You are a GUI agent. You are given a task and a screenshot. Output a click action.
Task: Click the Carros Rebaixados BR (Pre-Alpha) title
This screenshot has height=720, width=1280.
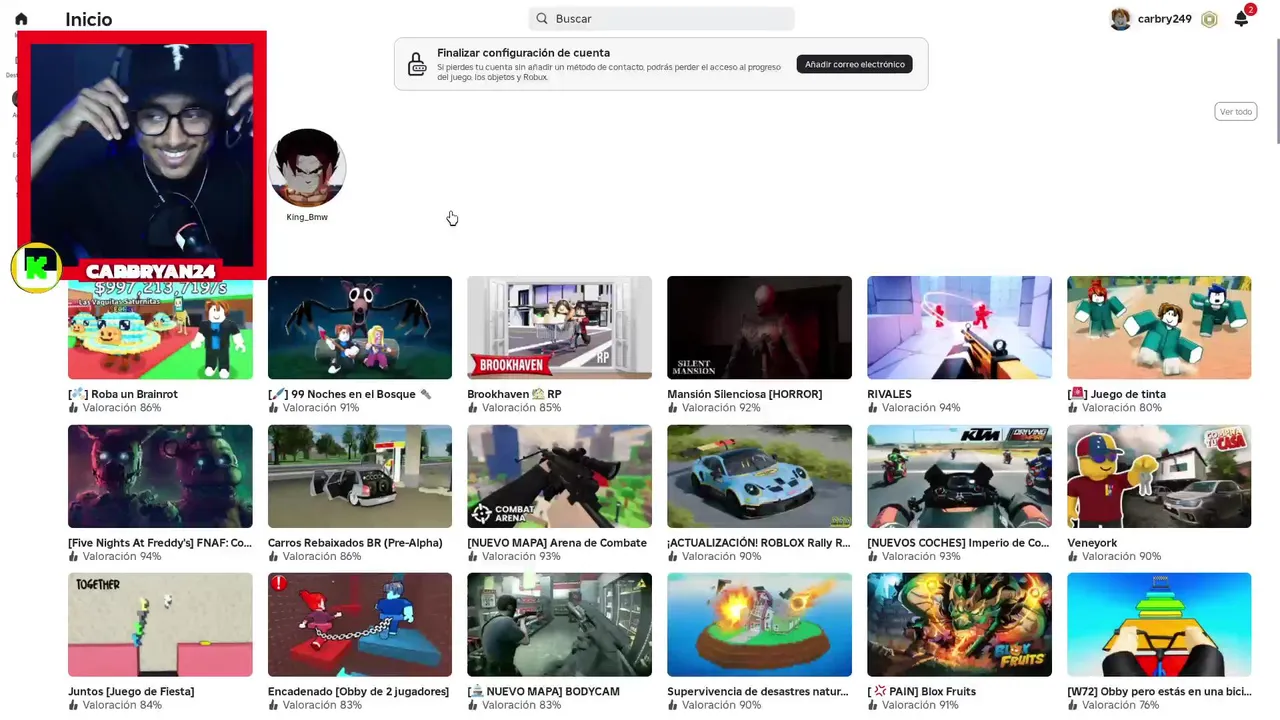[x=355, y=543]
